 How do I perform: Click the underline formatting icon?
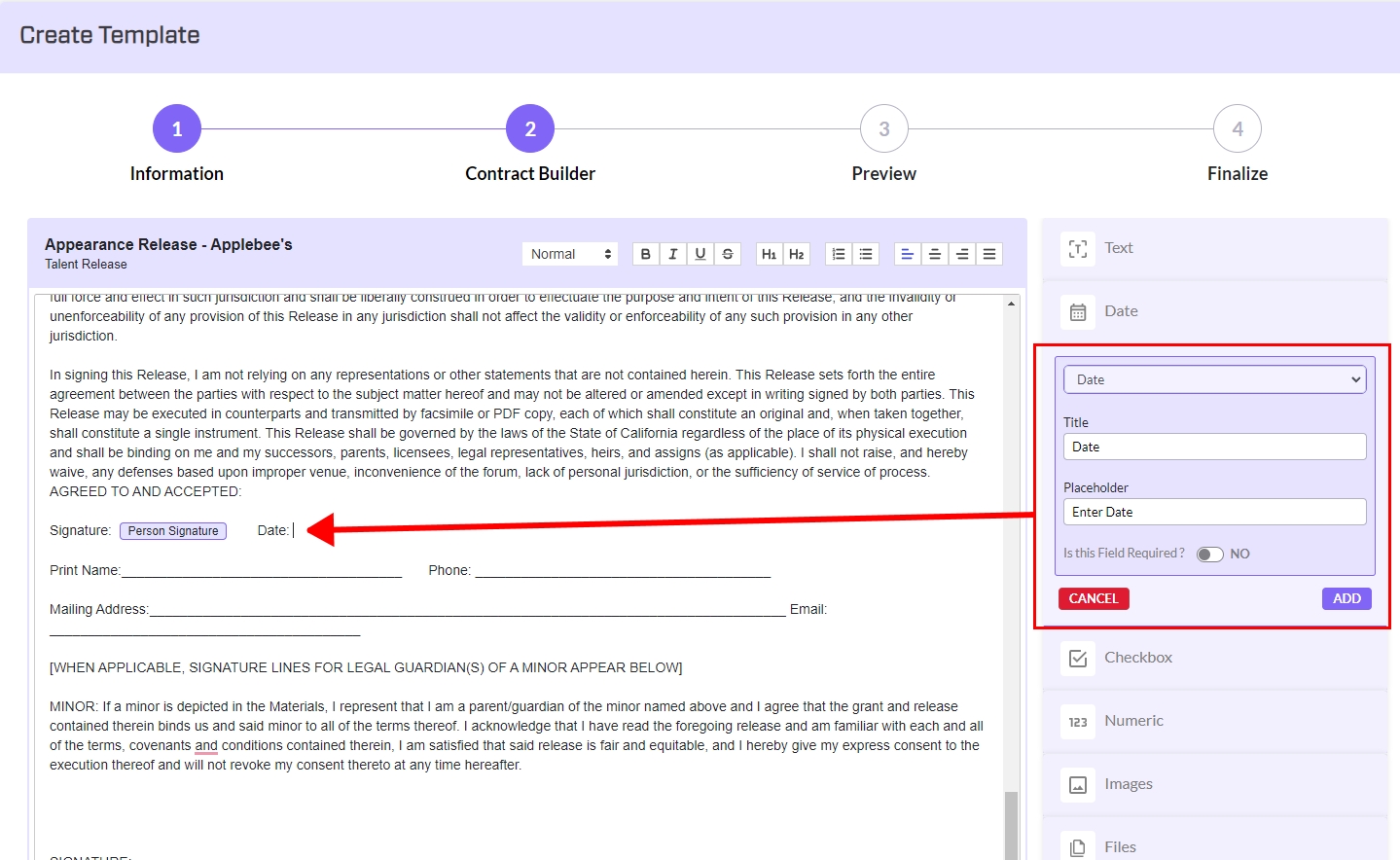point(700,254)
